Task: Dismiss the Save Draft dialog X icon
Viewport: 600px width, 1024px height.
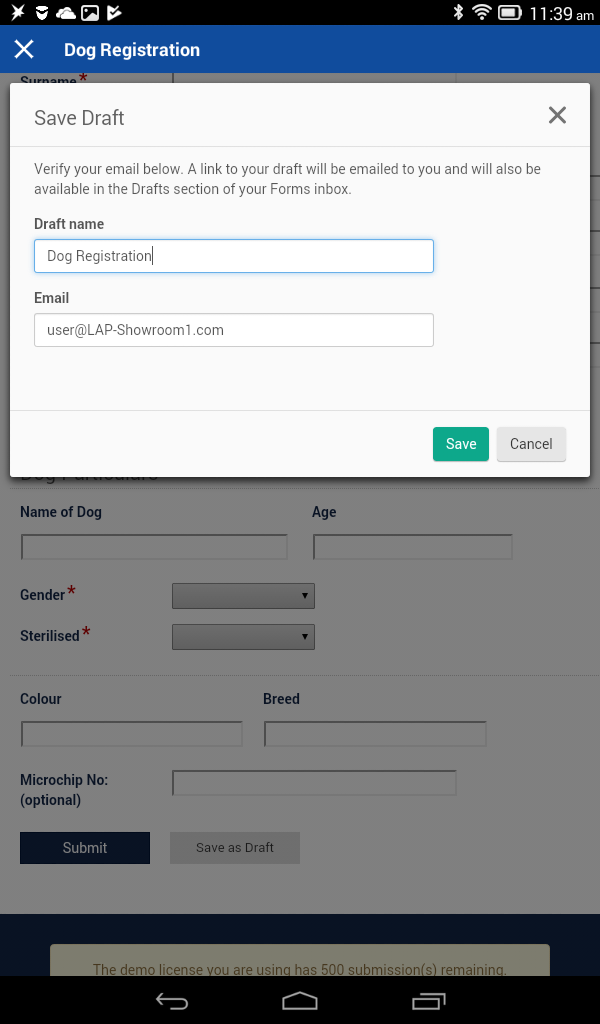Action: coord(557,116)
